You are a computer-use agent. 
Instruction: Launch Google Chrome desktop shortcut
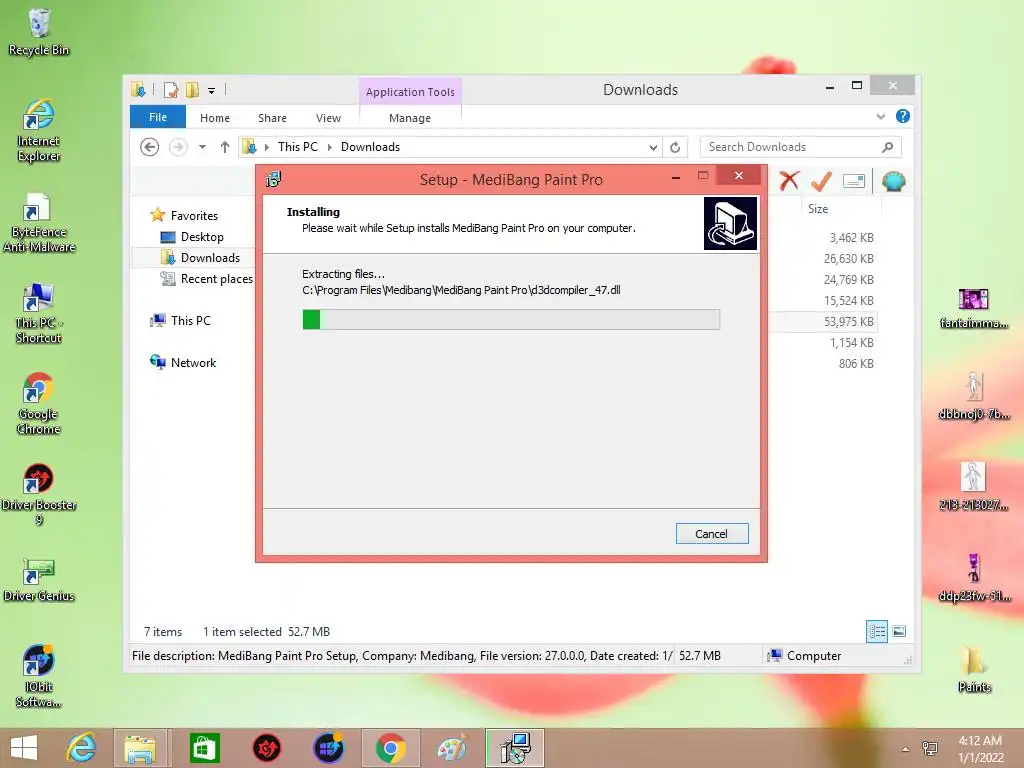coord(39,404)
